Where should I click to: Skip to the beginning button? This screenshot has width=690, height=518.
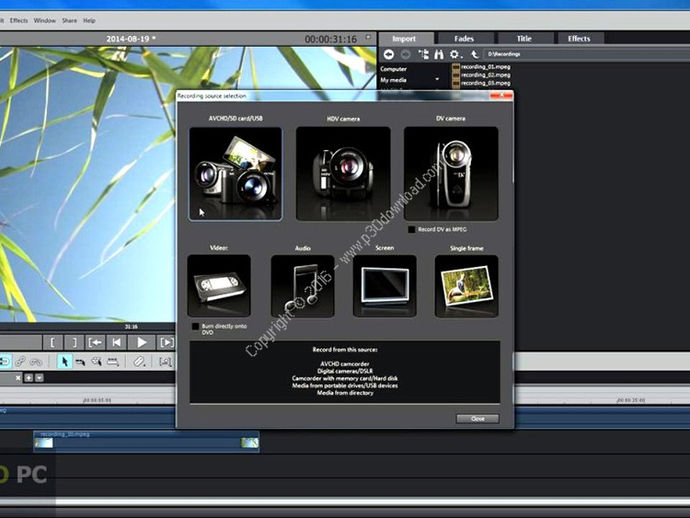117,342
